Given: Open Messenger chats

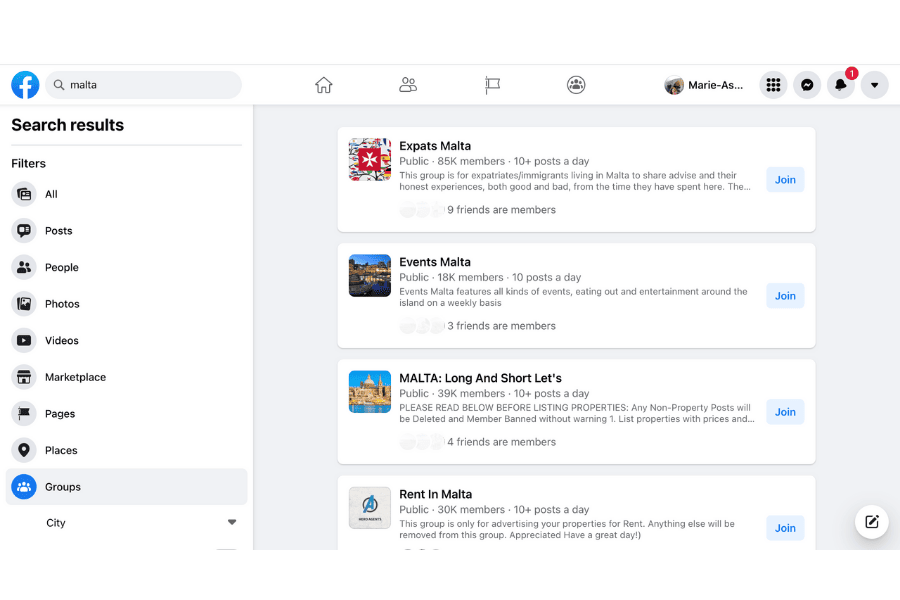Looking at the screenshot, I should 807,85.
